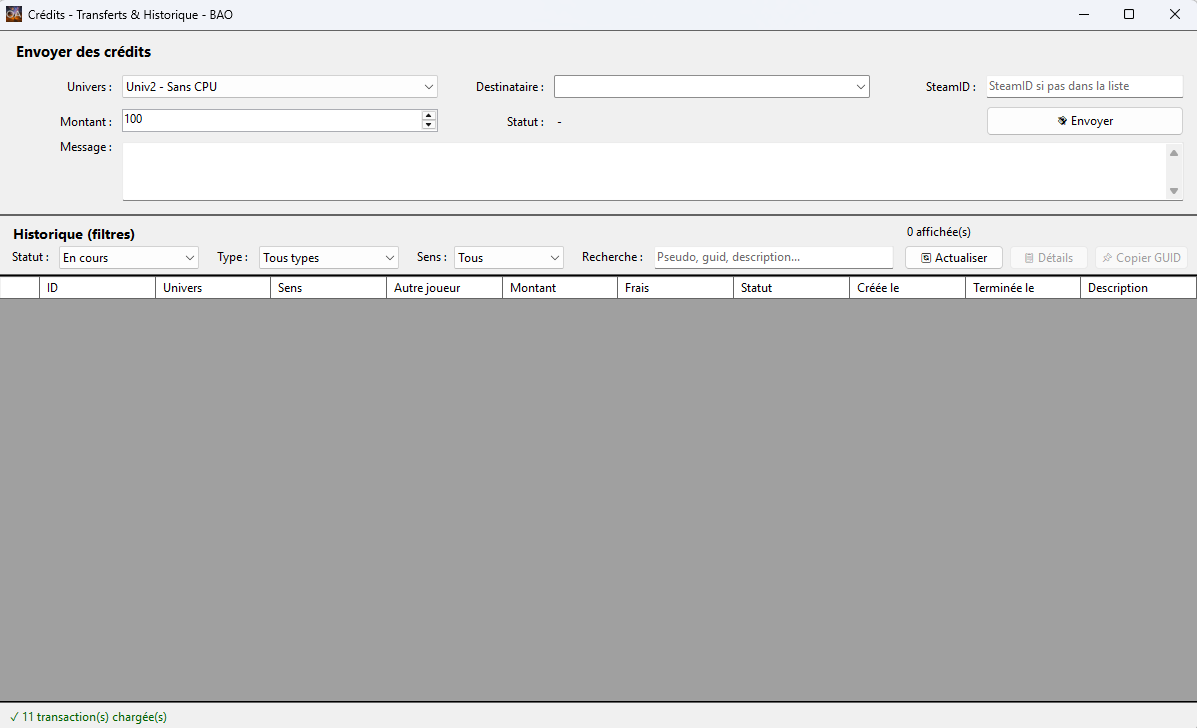This screenshot has width=1197, height=728.
Task: Click the Recherche search field
Action: pos(773,258)
